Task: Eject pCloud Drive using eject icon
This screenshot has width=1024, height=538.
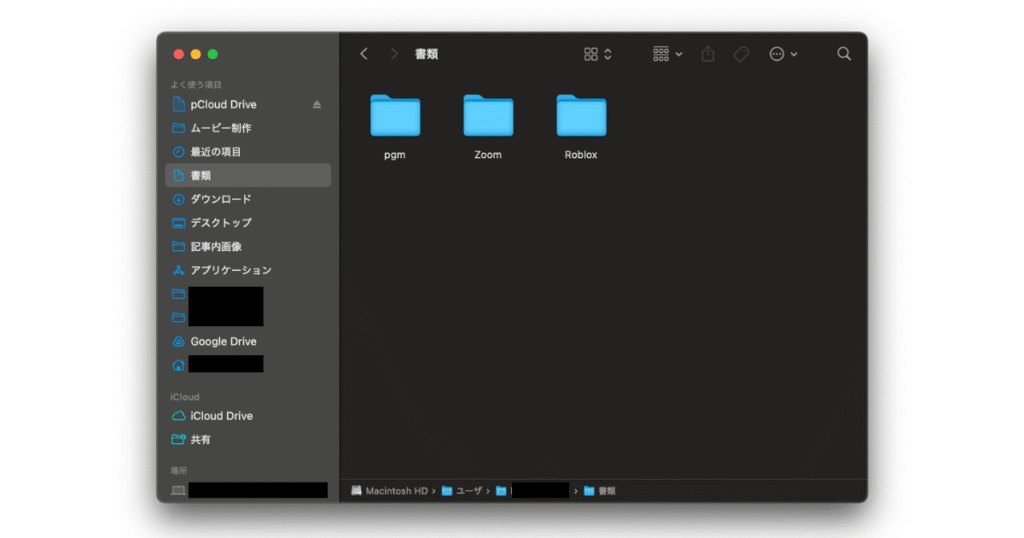Action: 317,105
